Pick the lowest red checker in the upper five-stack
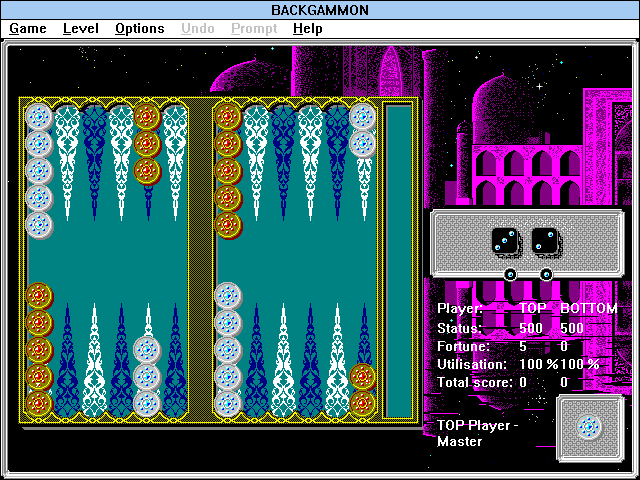This screenshot has height=480, width=640. (x=228, y=225)
